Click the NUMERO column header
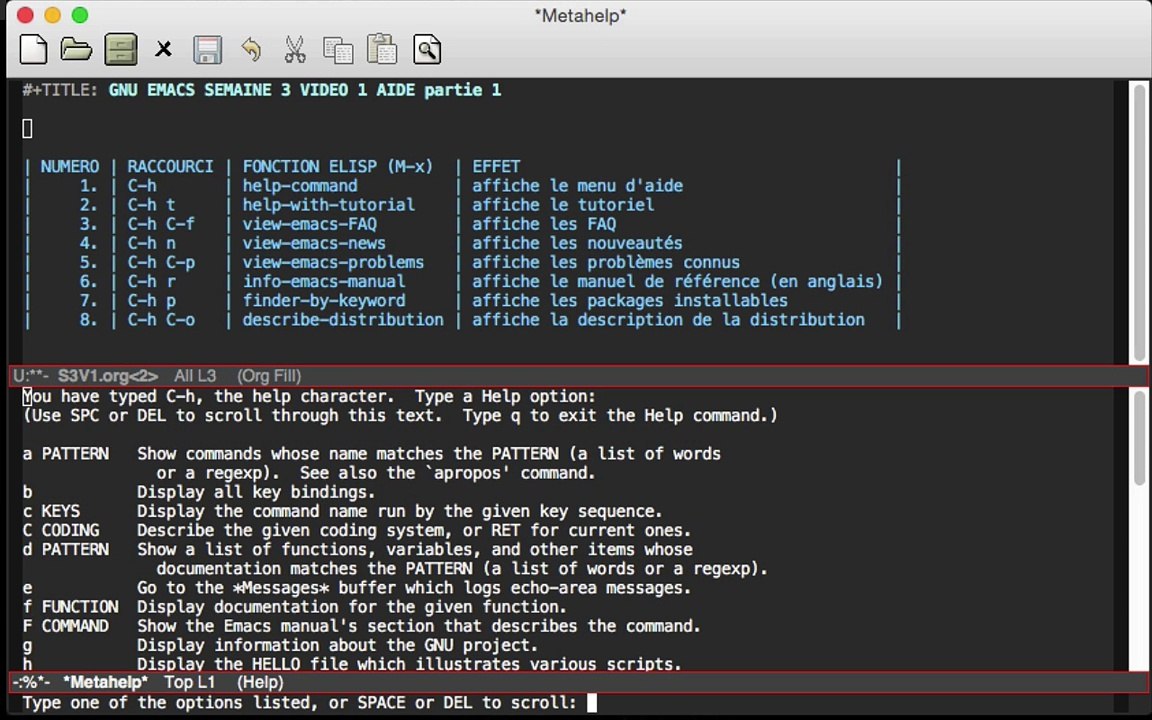 pyautogui.click(x=70, y=167)
